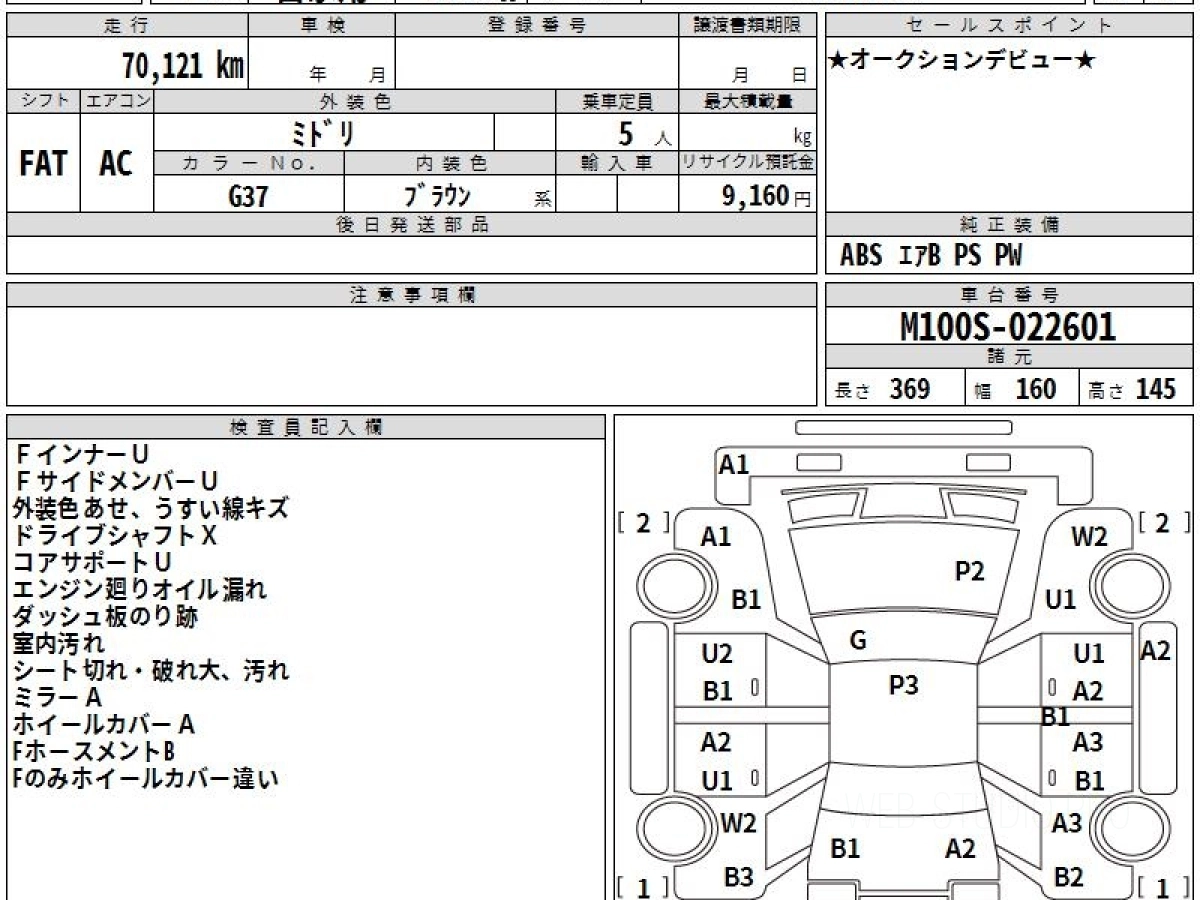This screenshot has width=1200, height=900.
Task: Click the exterior color value "ミドリ"
Action: [x=322, y=132]
